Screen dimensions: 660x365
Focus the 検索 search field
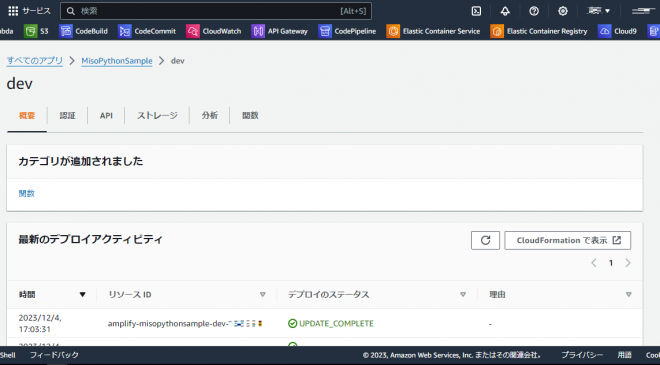(x=216, y=11)
